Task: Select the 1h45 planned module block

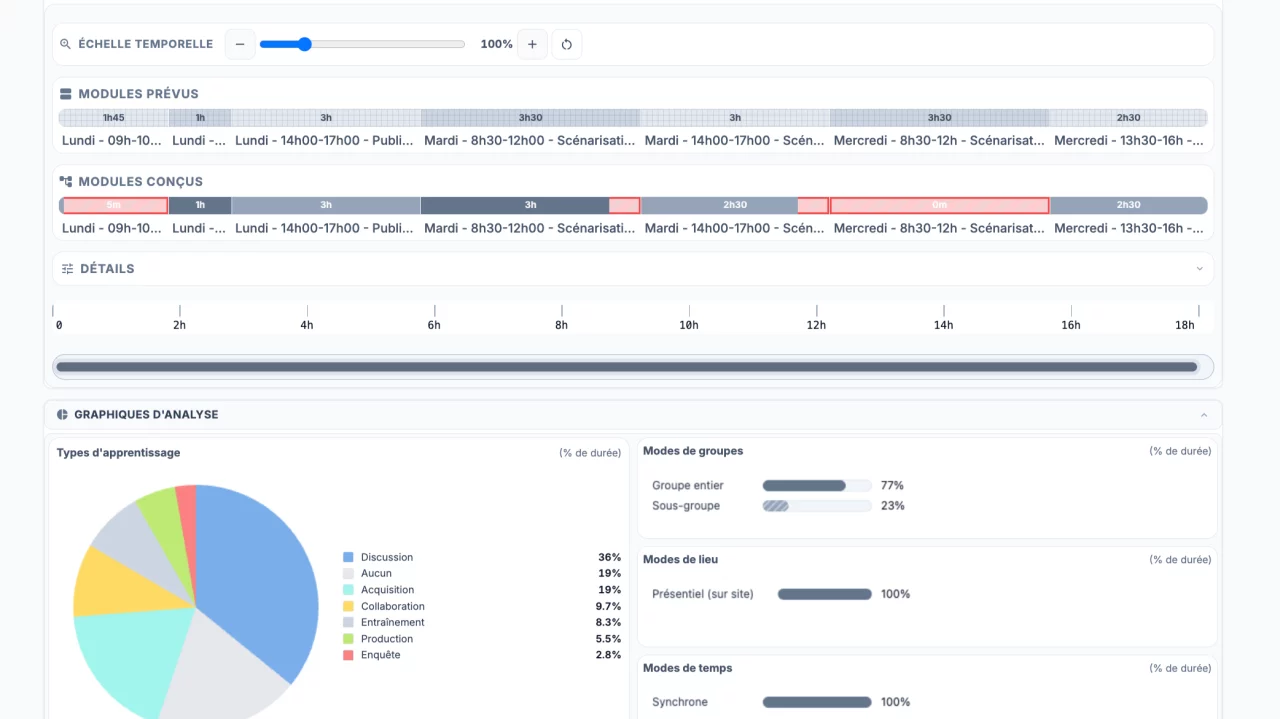Action: point(114,118)
